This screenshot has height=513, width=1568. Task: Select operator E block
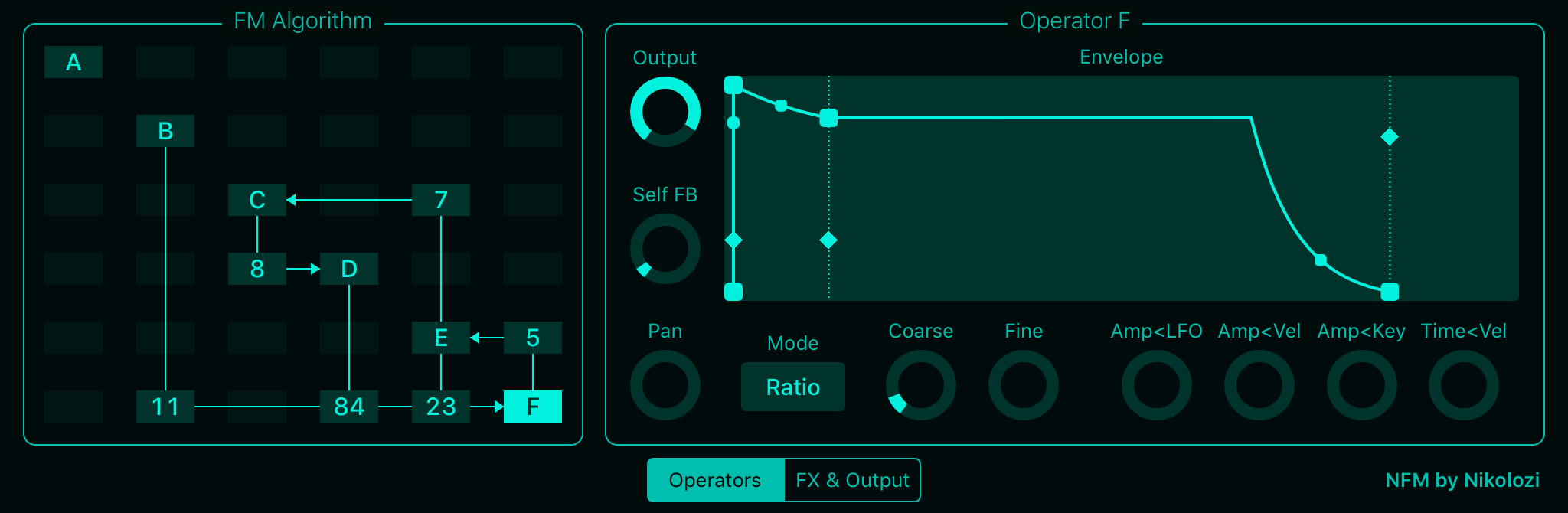pyautogui.click(x=441, y=338)
